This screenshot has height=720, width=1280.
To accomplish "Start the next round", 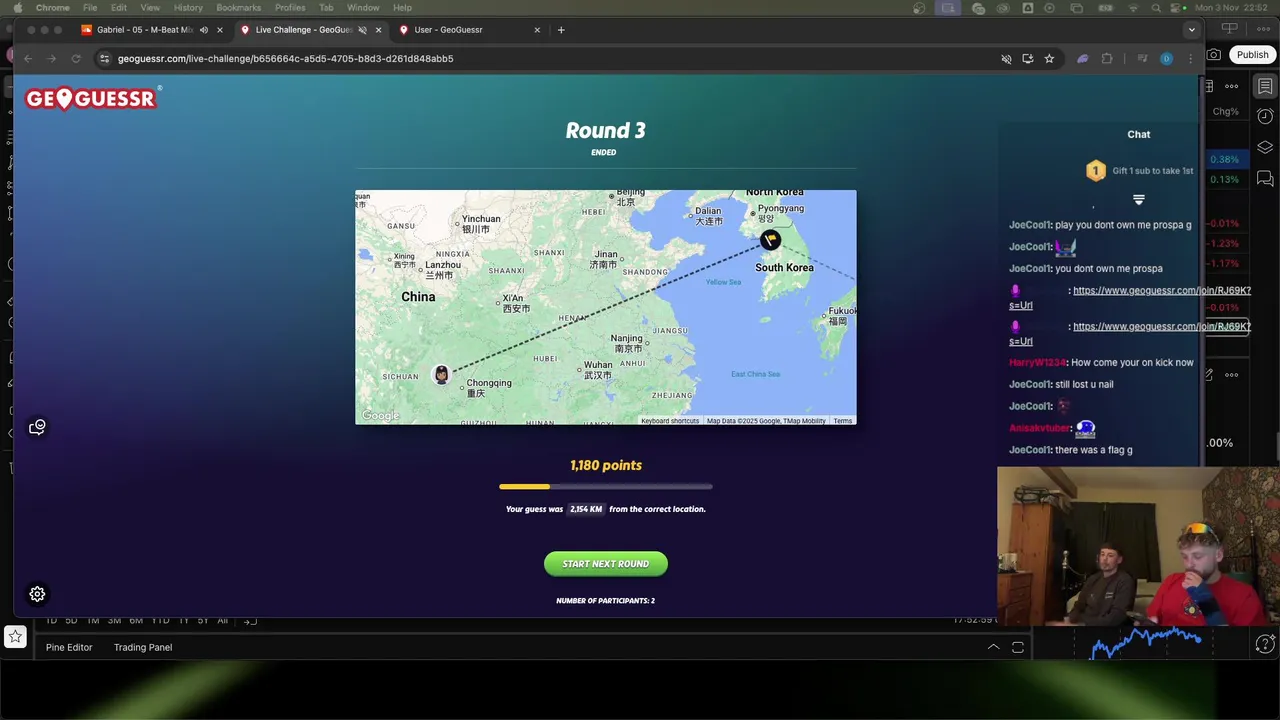I will pyautogui.click(x=606, y=564).
